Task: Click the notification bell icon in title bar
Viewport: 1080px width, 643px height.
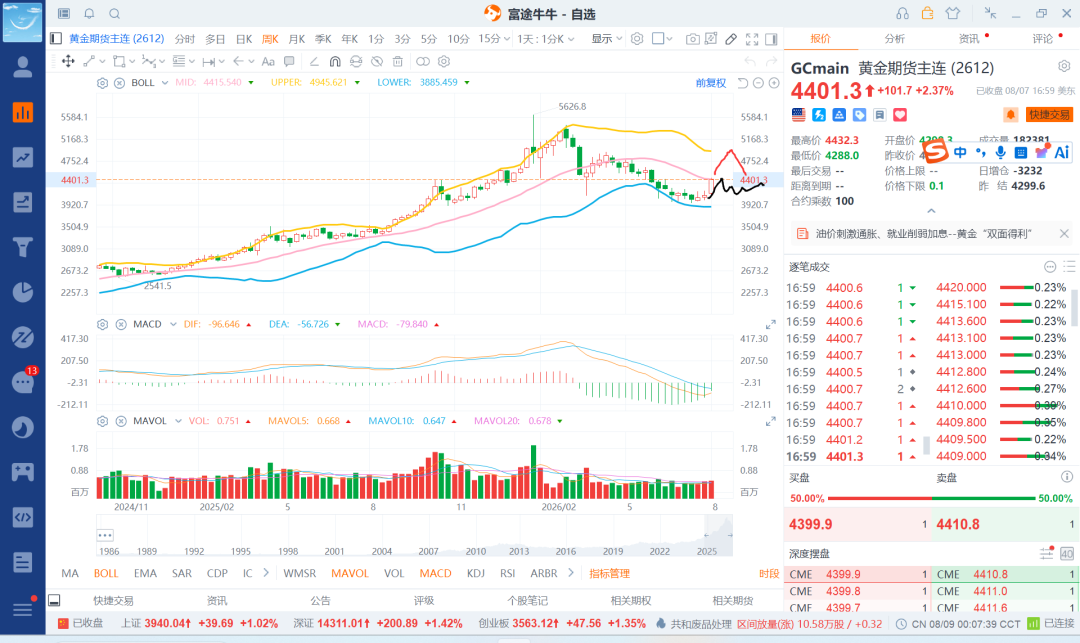Action: [x=89, y=14]
